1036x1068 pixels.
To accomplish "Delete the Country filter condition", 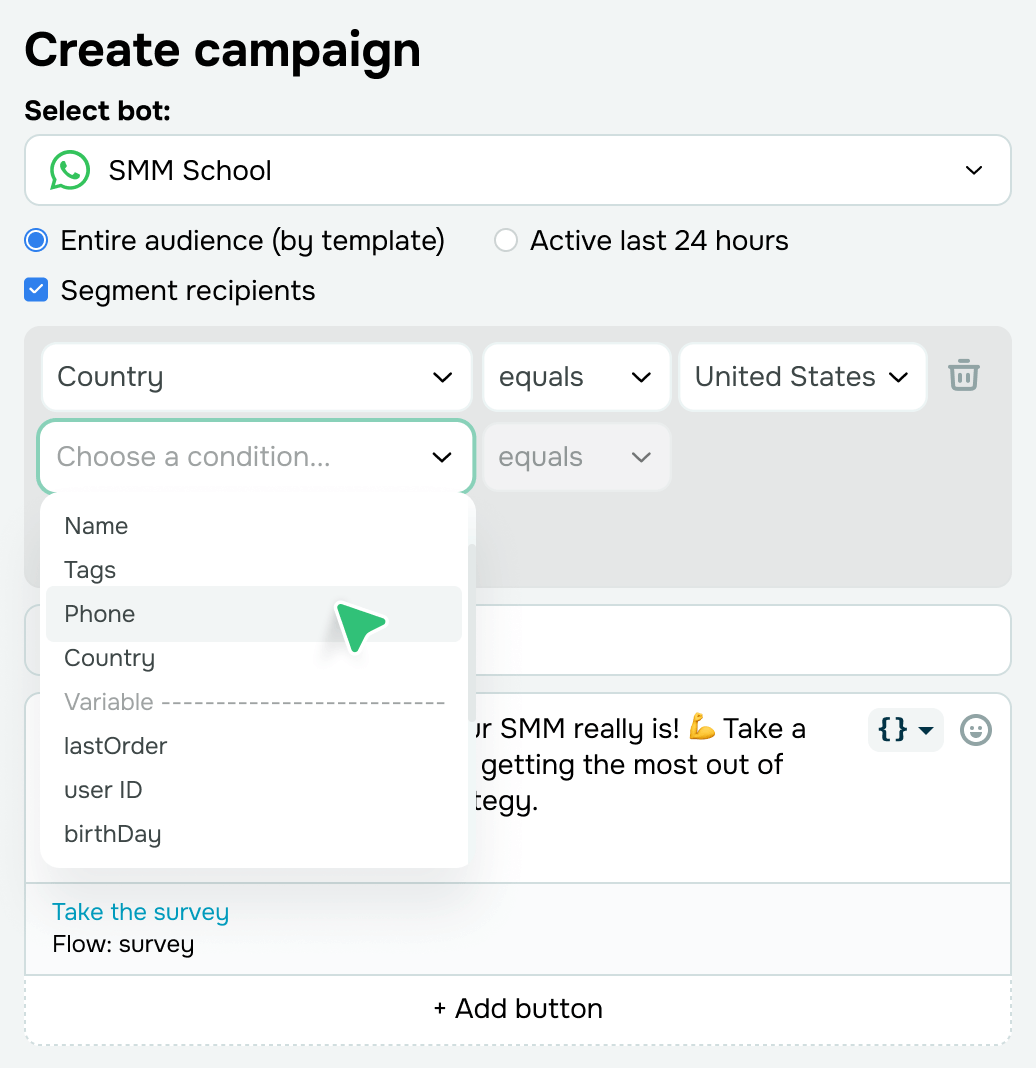I will [963, 377].
